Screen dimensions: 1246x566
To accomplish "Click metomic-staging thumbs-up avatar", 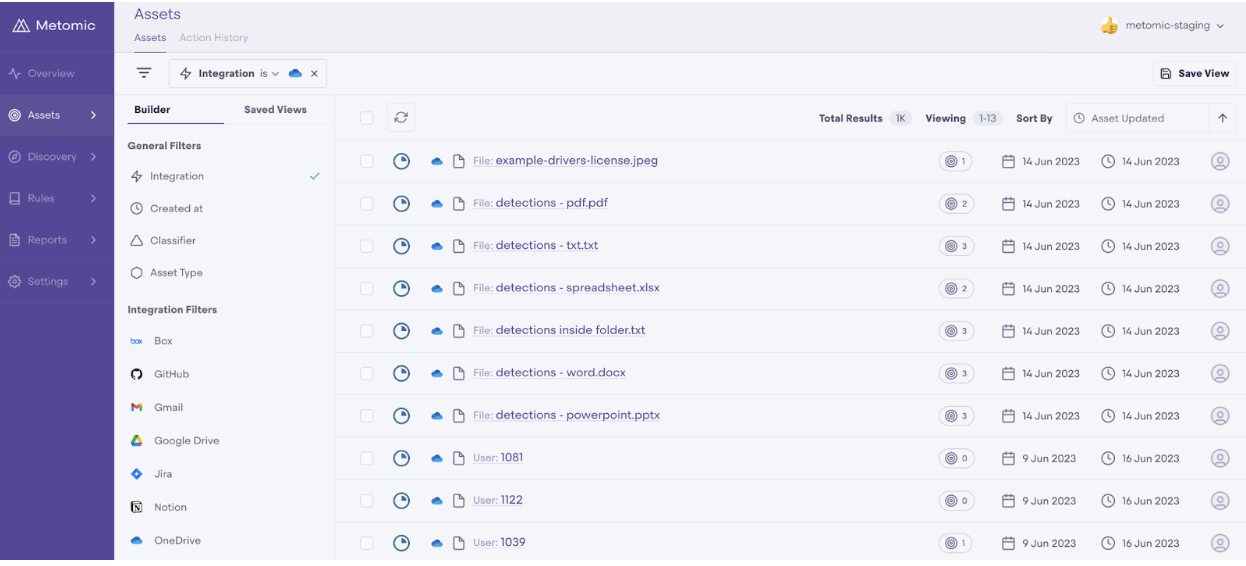I will (x=1109, y=26).
